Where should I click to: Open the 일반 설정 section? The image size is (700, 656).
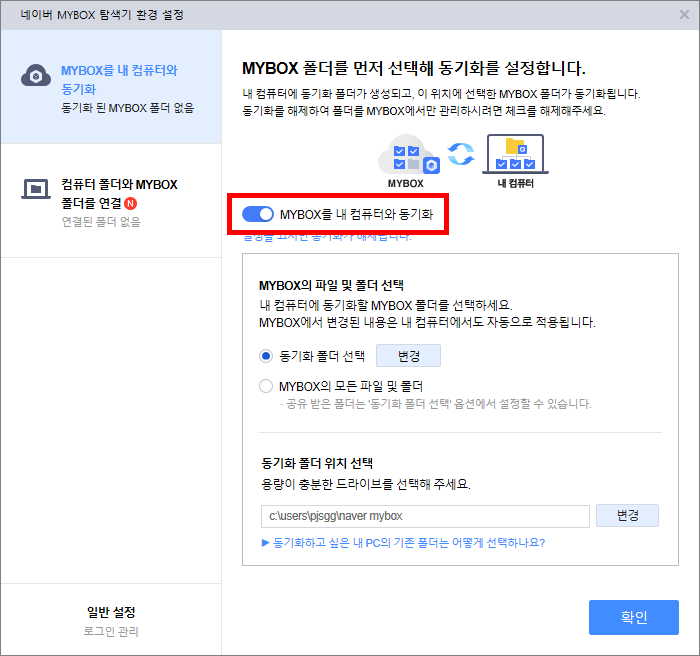click(111, 620)
